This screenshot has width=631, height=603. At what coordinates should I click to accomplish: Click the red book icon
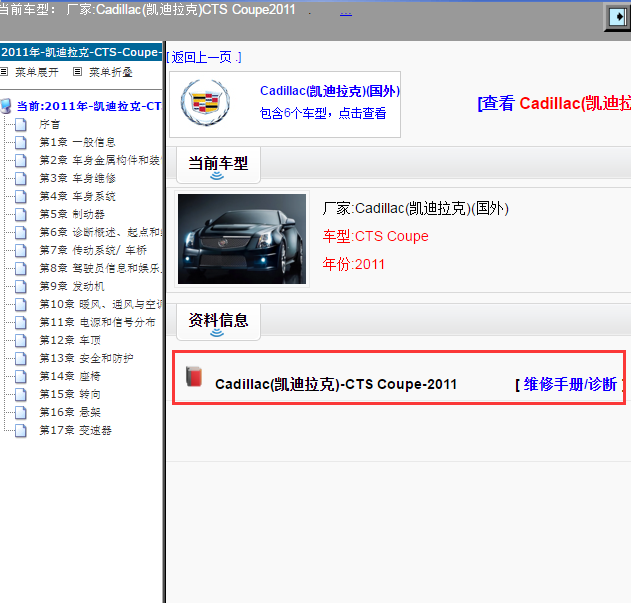(x=194, y=377)
